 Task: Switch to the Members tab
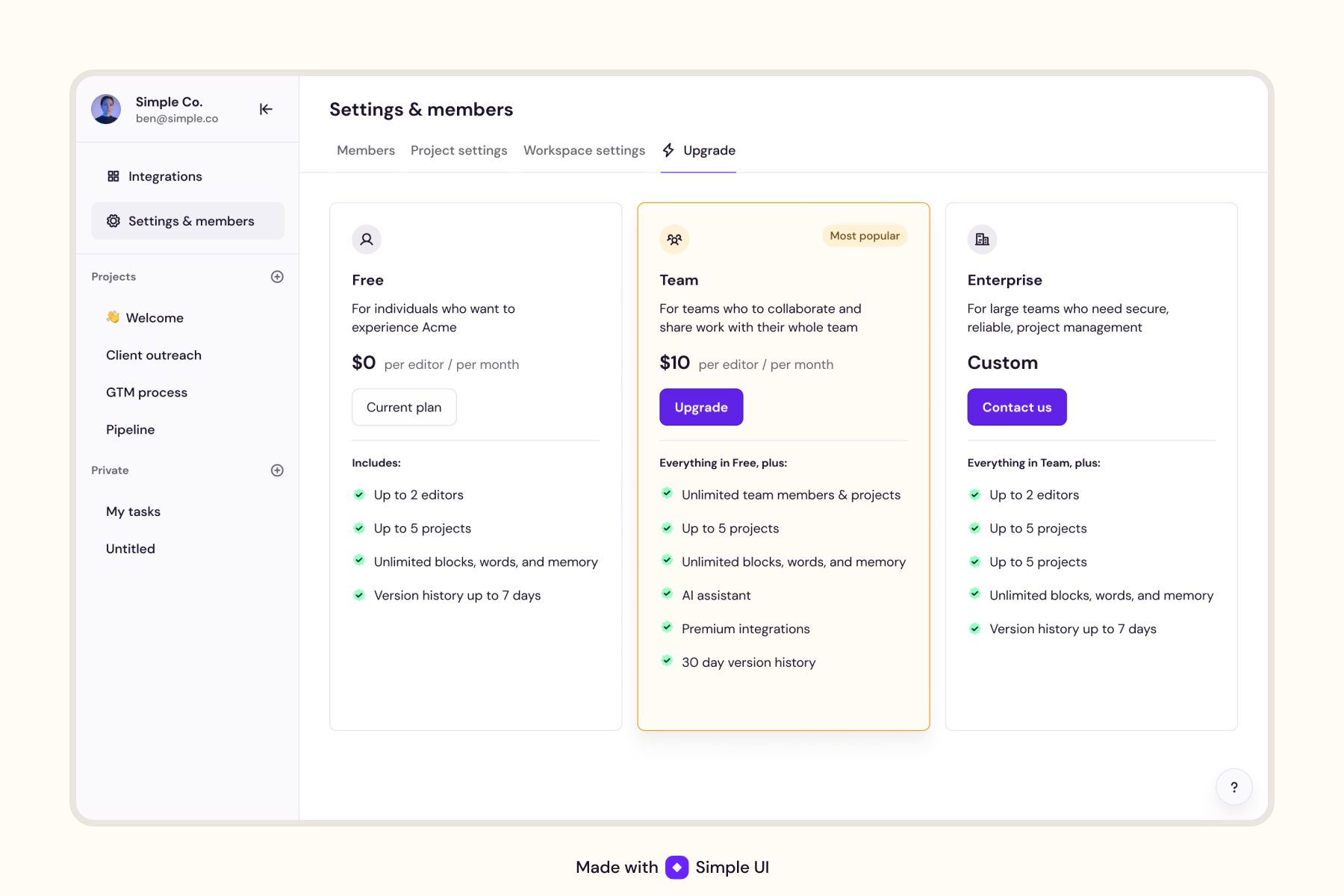(365, 150)
